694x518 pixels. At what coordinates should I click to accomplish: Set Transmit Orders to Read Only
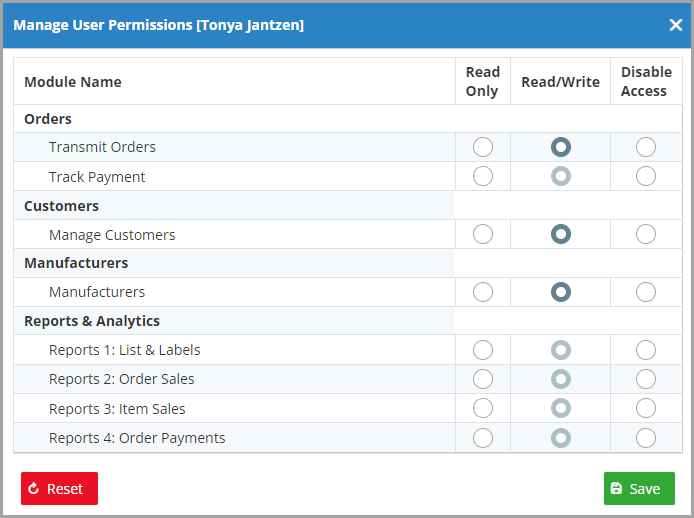pyautogui.click(x=482, y=147)
